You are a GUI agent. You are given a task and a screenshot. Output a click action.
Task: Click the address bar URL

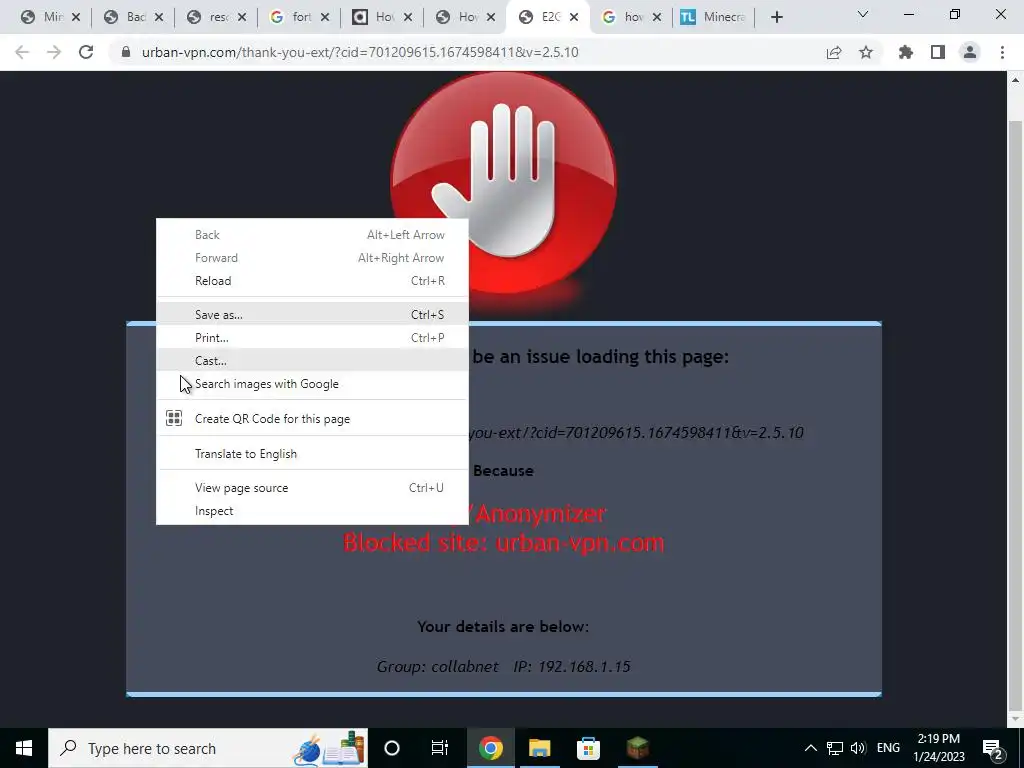pos(360,52)
